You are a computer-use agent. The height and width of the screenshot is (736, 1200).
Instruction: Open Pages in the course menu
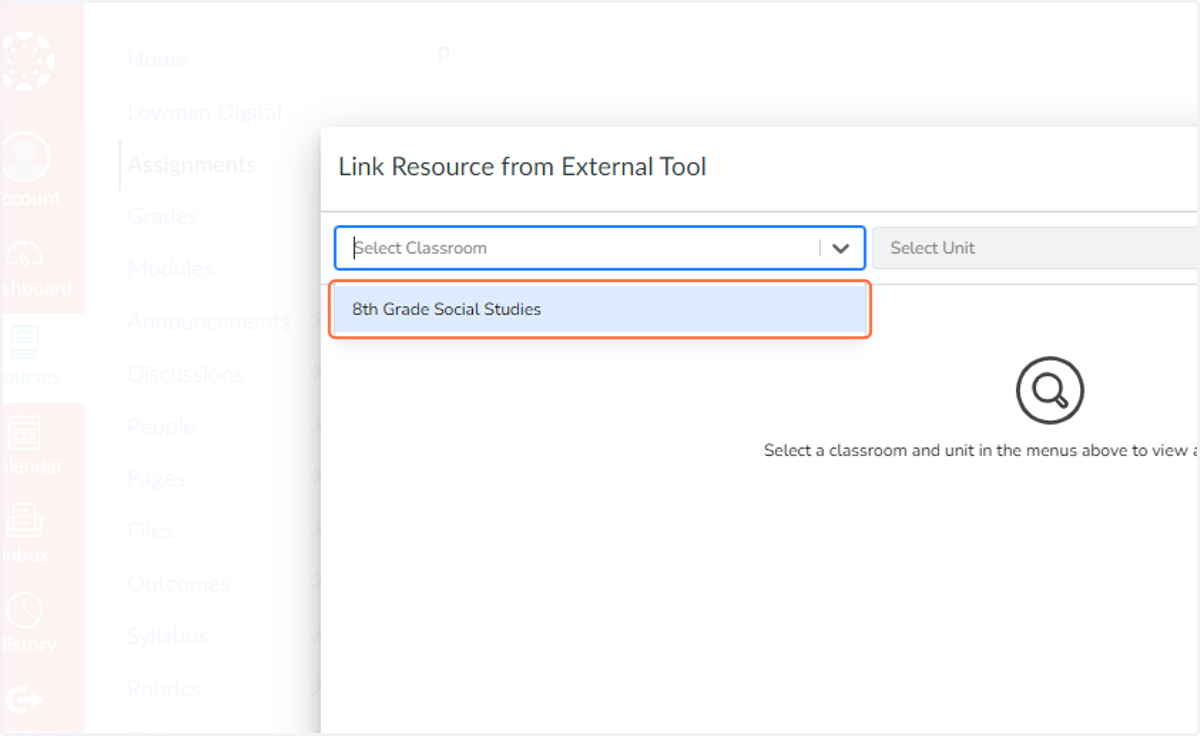(x=156, y=479)
